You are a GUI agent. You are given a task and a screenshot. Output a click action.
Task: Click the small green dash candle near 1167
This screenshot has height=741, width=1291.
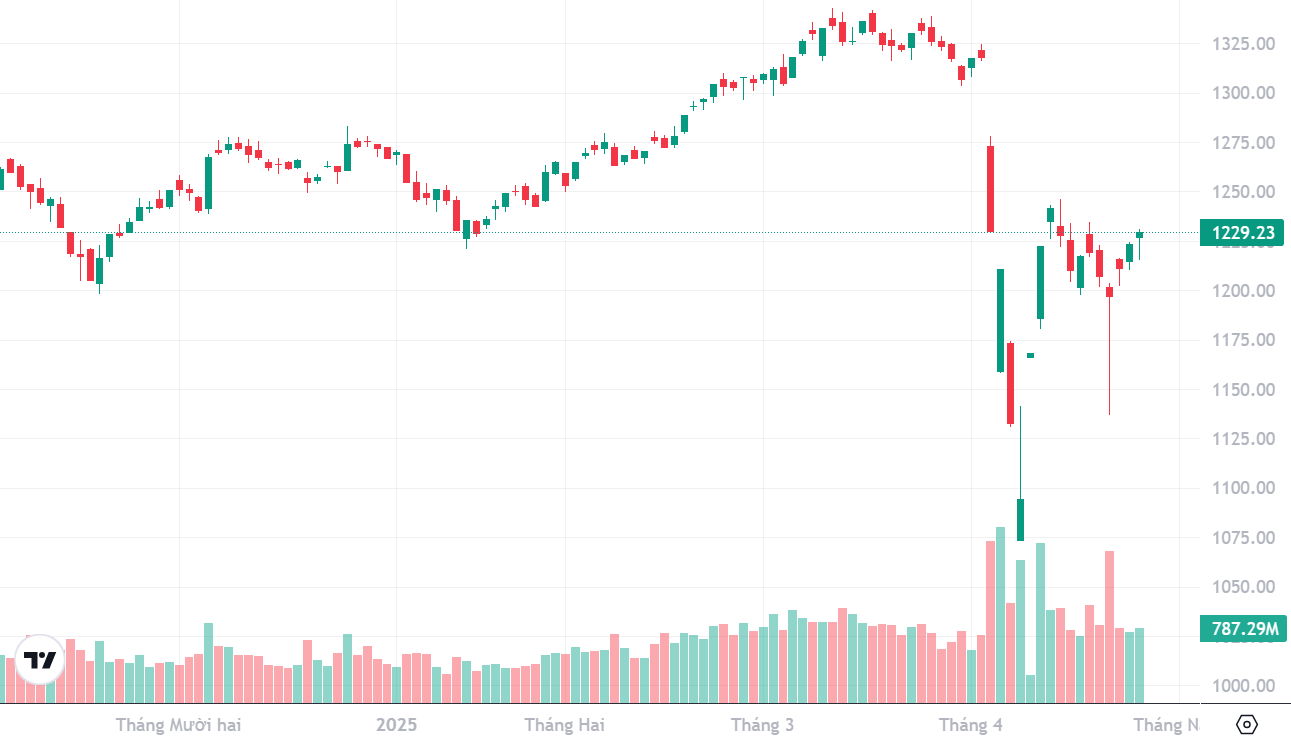[x=1031, y=355]
